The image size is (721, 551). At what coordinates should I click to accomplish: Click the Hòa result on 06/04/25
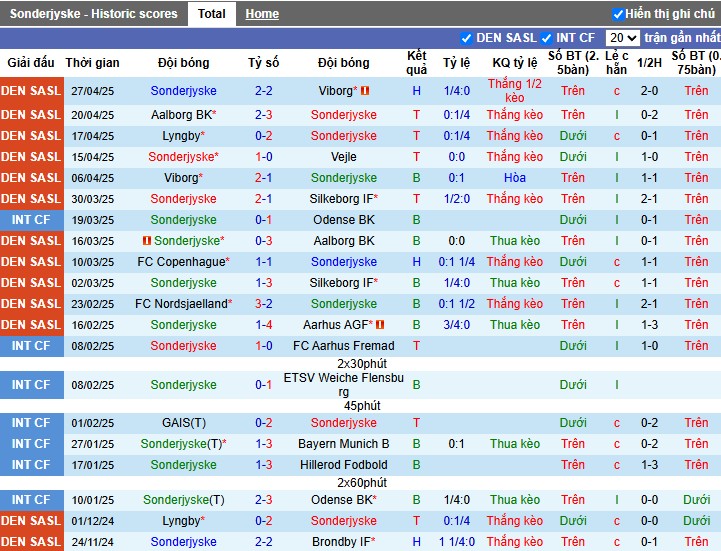tap(515, 178)
